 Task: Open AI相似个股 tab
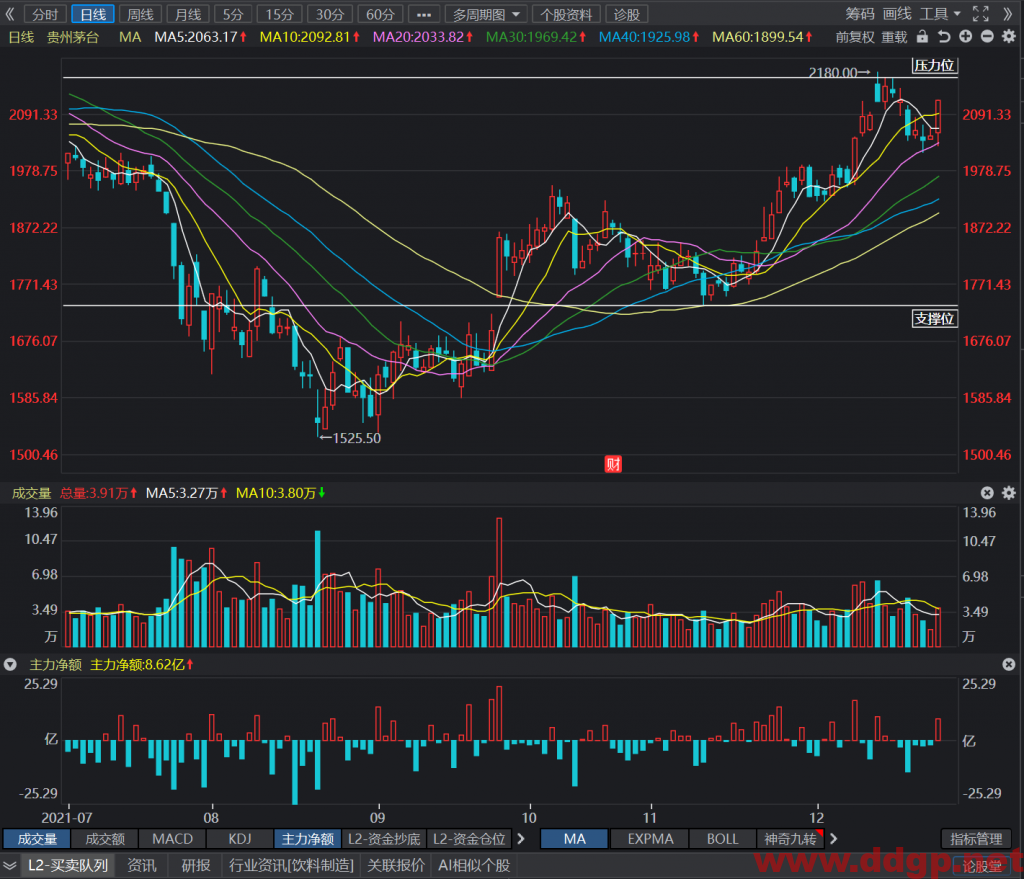coord(474,865)
